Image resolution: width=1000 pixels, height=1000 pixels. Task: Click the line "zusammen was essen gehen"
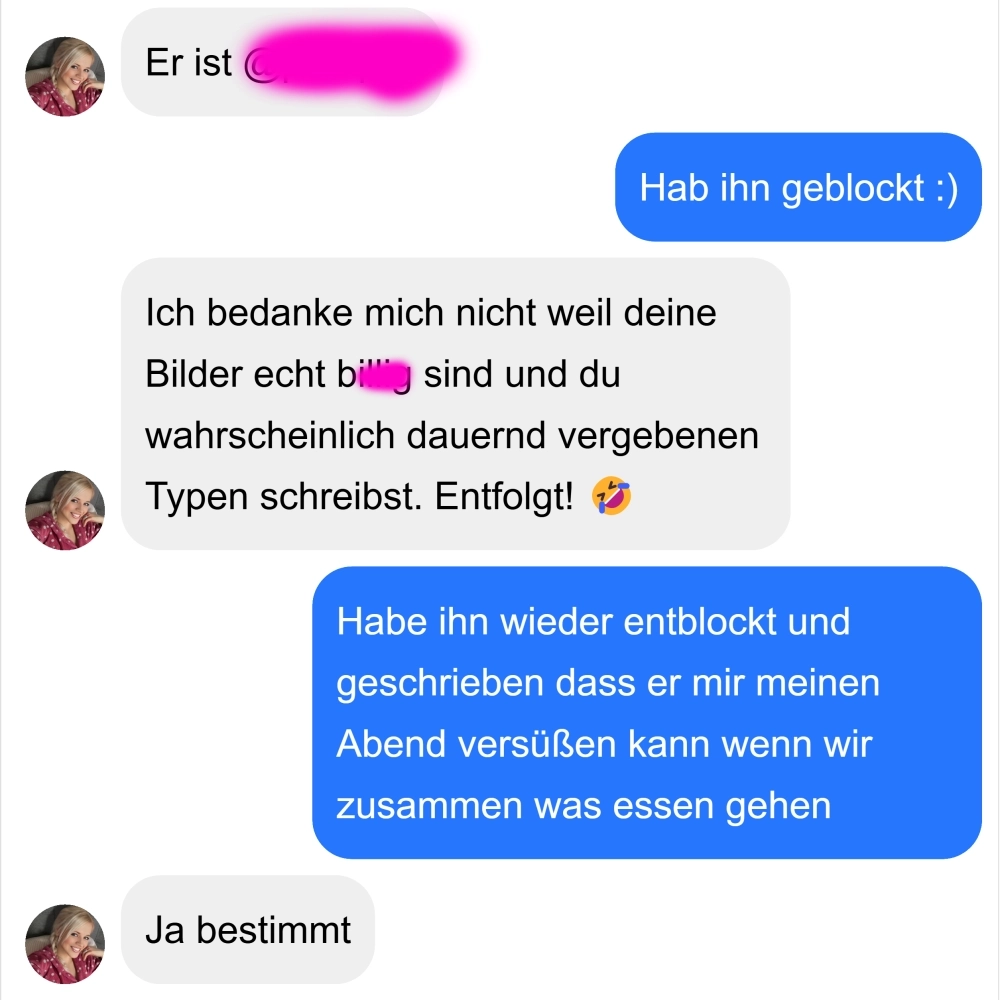click(x=584, y=806)
